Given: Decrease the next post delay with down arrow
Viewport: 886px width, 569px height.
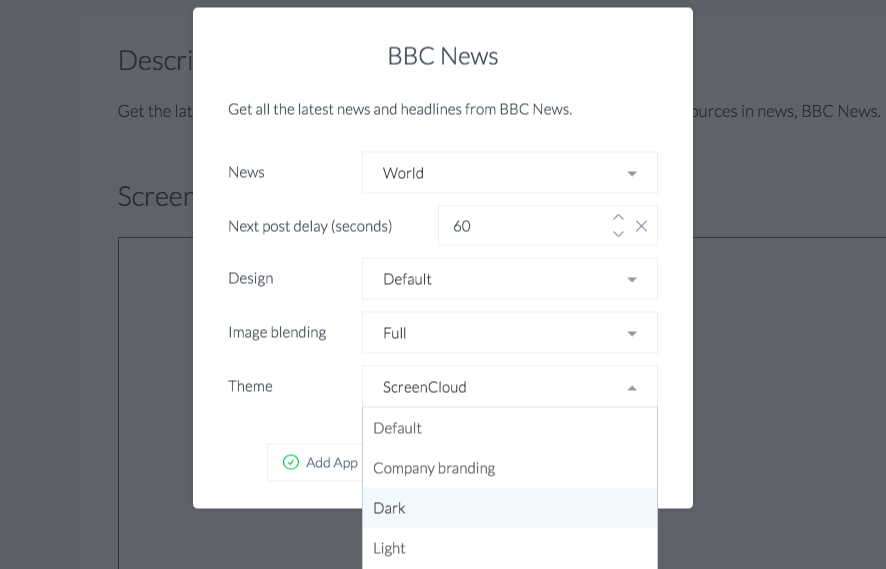Looking at the screenshot, I should tap(618, 234).
